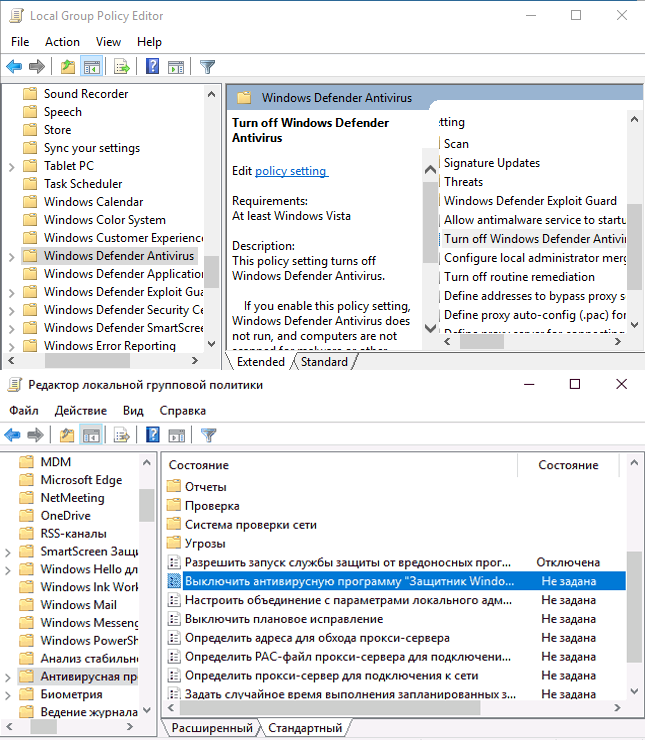Click Back arrow in Russian editor toolbar
The width and height of the screenshot is (645, 740).
(12, 435)
